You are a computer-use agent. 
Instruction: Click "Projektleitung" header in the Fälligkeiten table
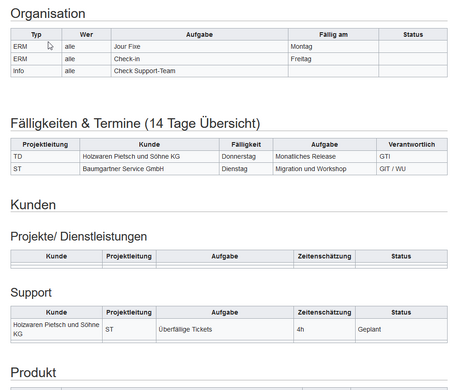45,145
